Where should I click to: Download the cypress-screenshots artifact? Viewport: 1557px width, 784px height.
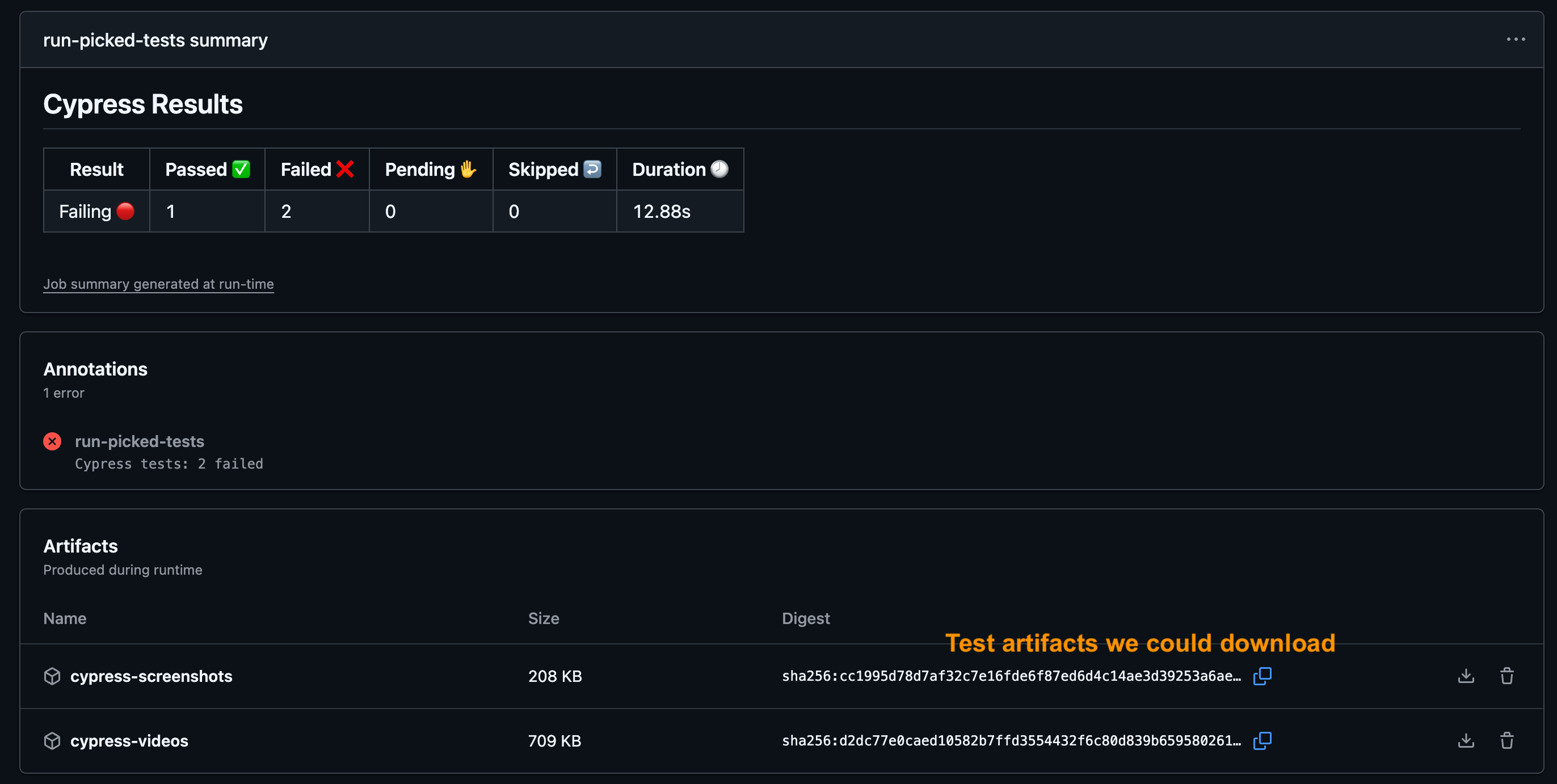[1466, 676]
